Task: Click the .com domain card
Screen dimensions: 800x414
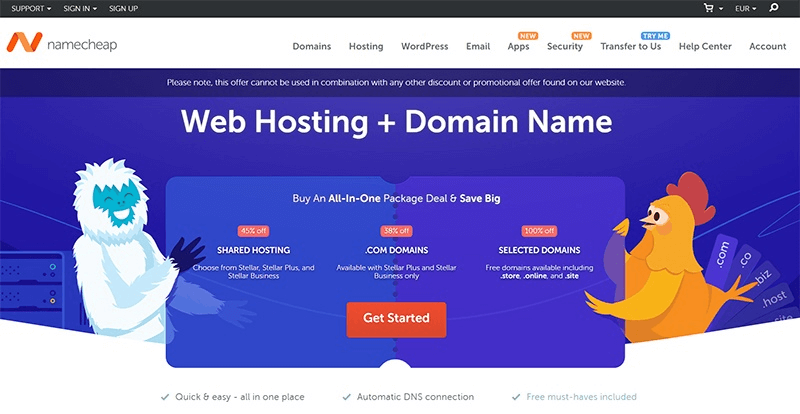Action: pos(721,255)
